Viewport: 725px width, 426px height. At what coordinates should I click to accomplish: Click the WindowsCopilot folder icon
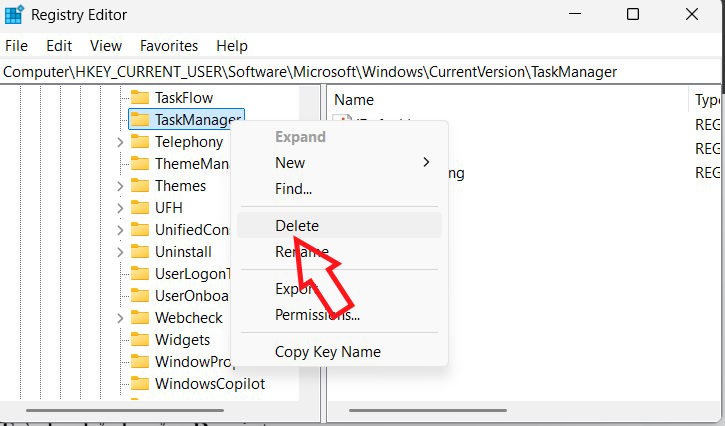tap(140, 384)
